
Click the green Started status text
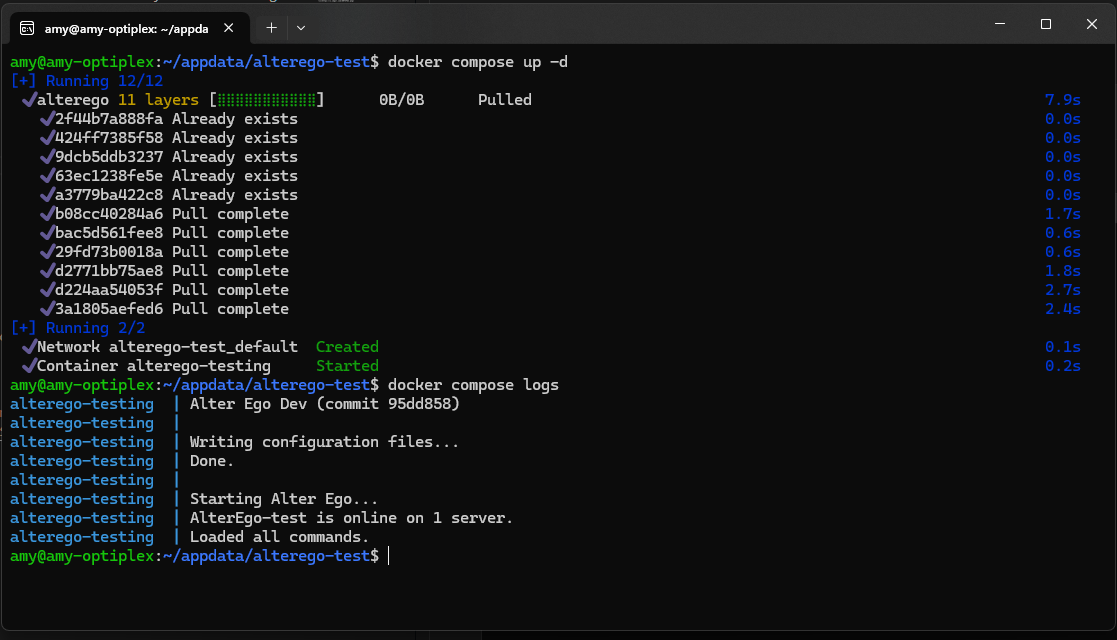pos(347,366)
